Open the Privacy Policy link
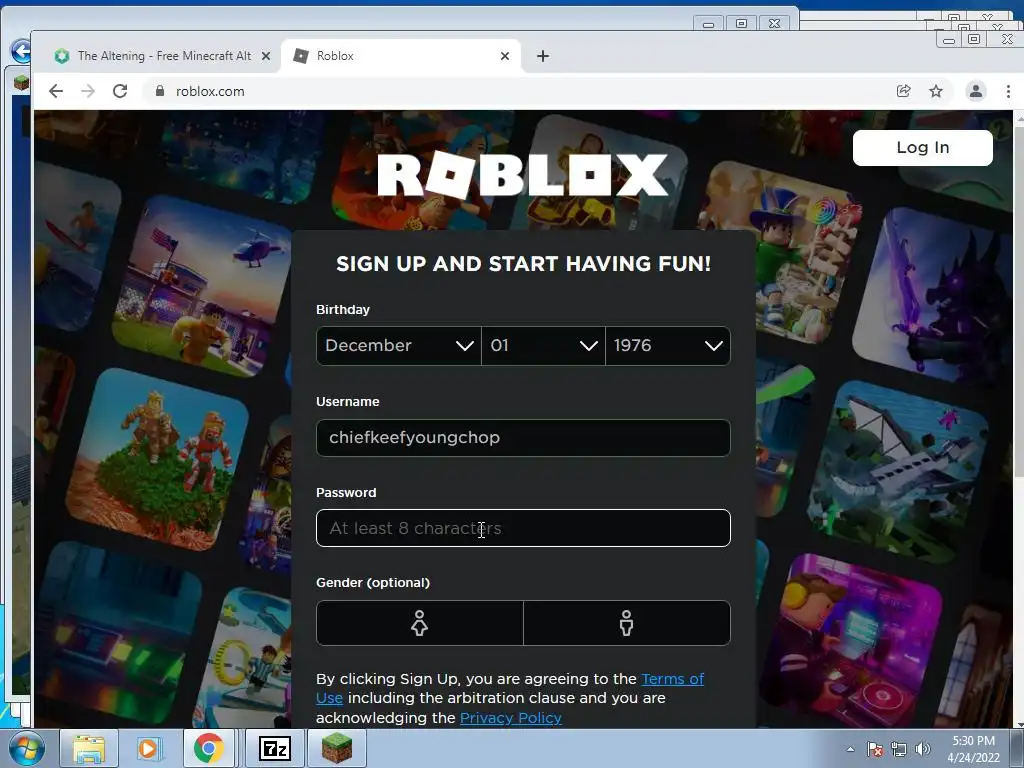The width and height of the screenshot is (1024, 768). (511, 718)
